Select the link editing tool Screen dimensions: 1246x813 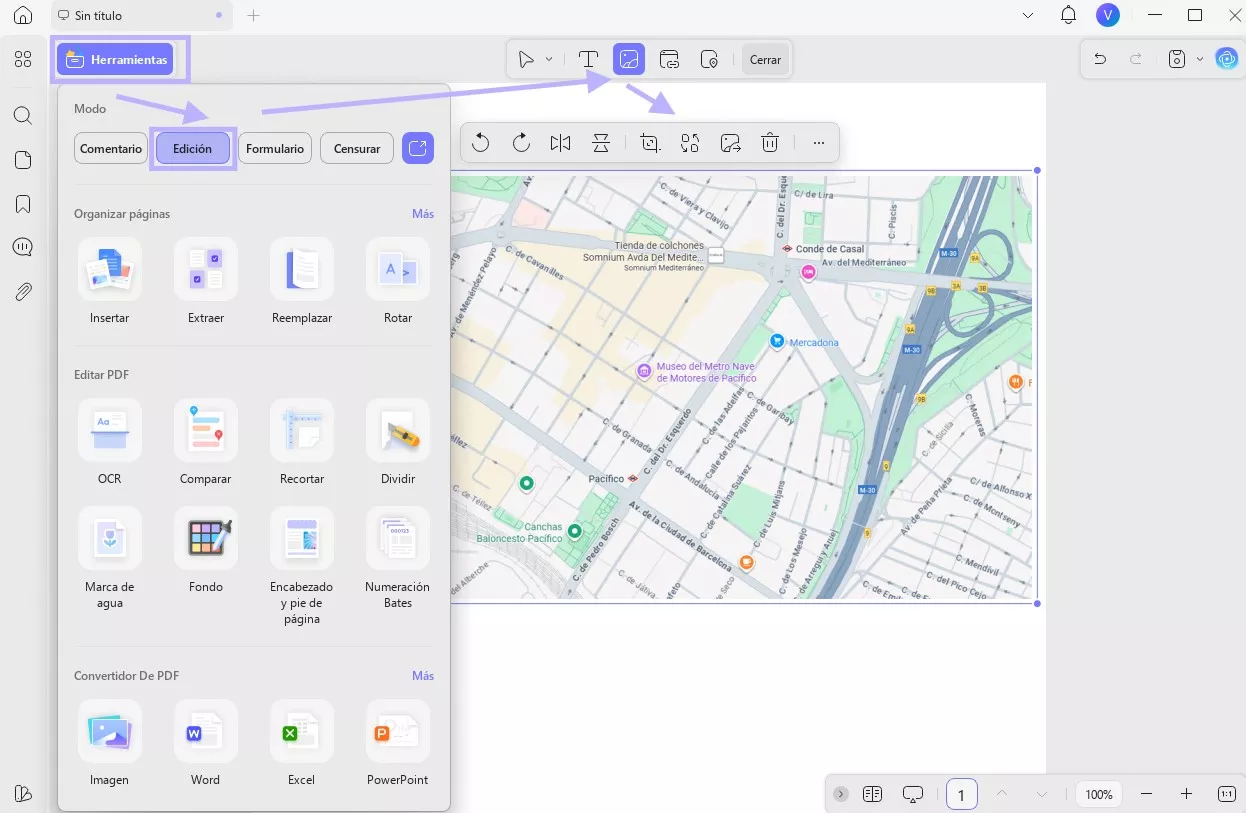pyautogui.click(x=670, y=60)
